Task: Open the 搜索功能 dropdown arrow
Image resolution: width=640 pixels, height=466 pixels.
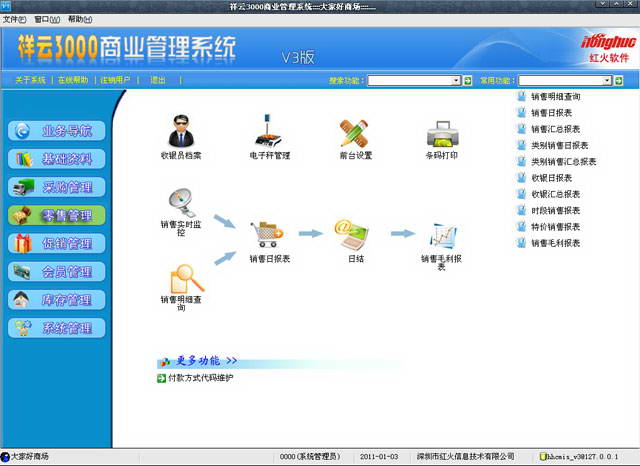Action: 456,81
